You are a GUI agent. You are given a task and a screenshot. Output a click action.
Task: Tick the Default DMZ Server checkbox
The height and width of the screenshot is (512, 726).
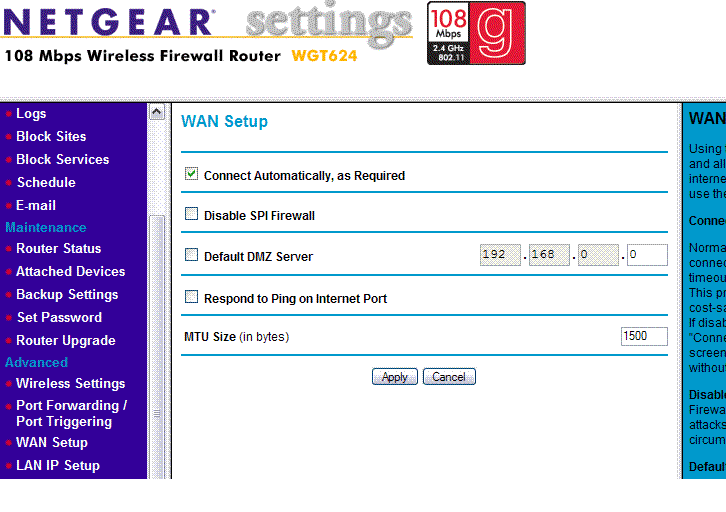click(x=191, y=255)
